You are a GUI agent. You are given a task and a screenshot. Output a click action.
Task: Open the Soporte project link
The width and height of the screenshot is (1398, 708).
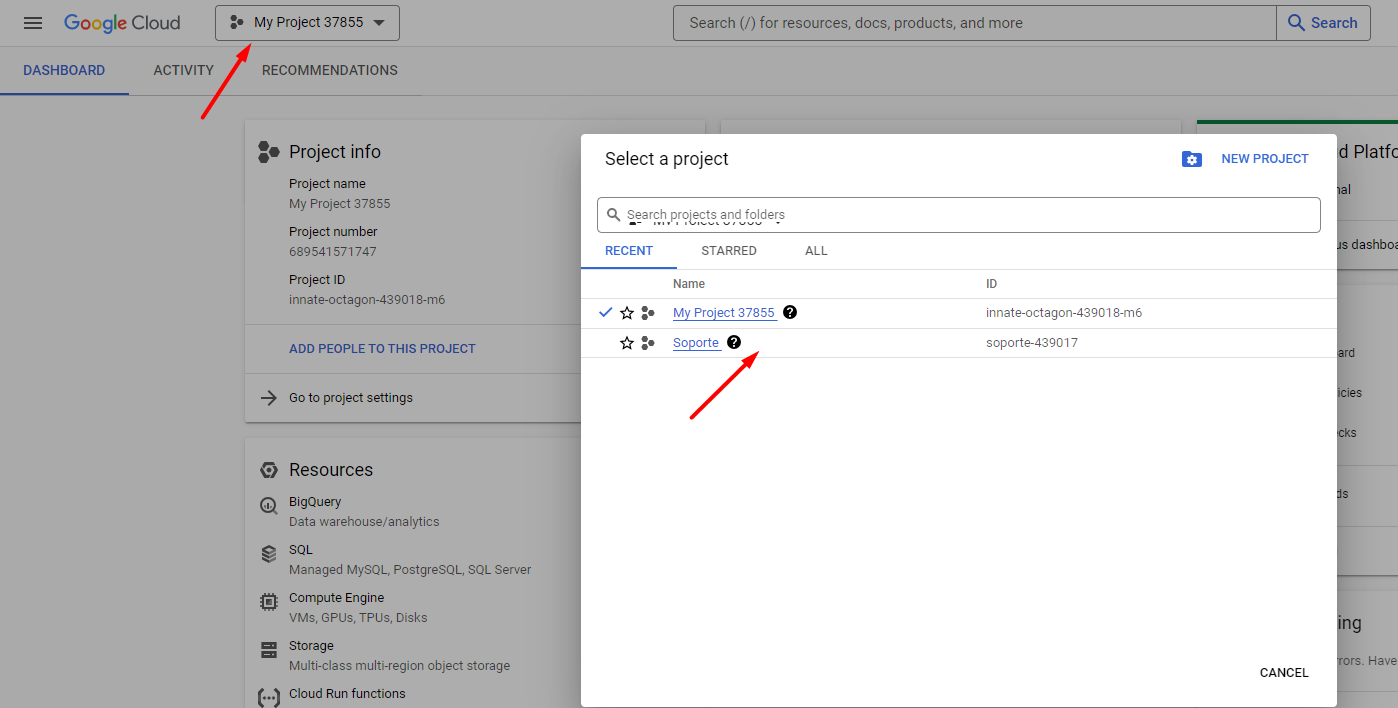[696, 343]
